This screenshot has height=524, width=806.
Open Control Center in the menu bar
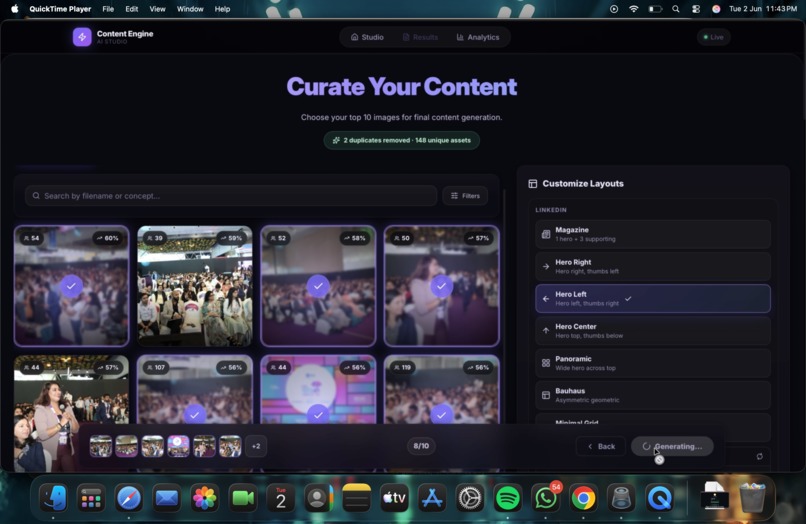coord(695,9)
